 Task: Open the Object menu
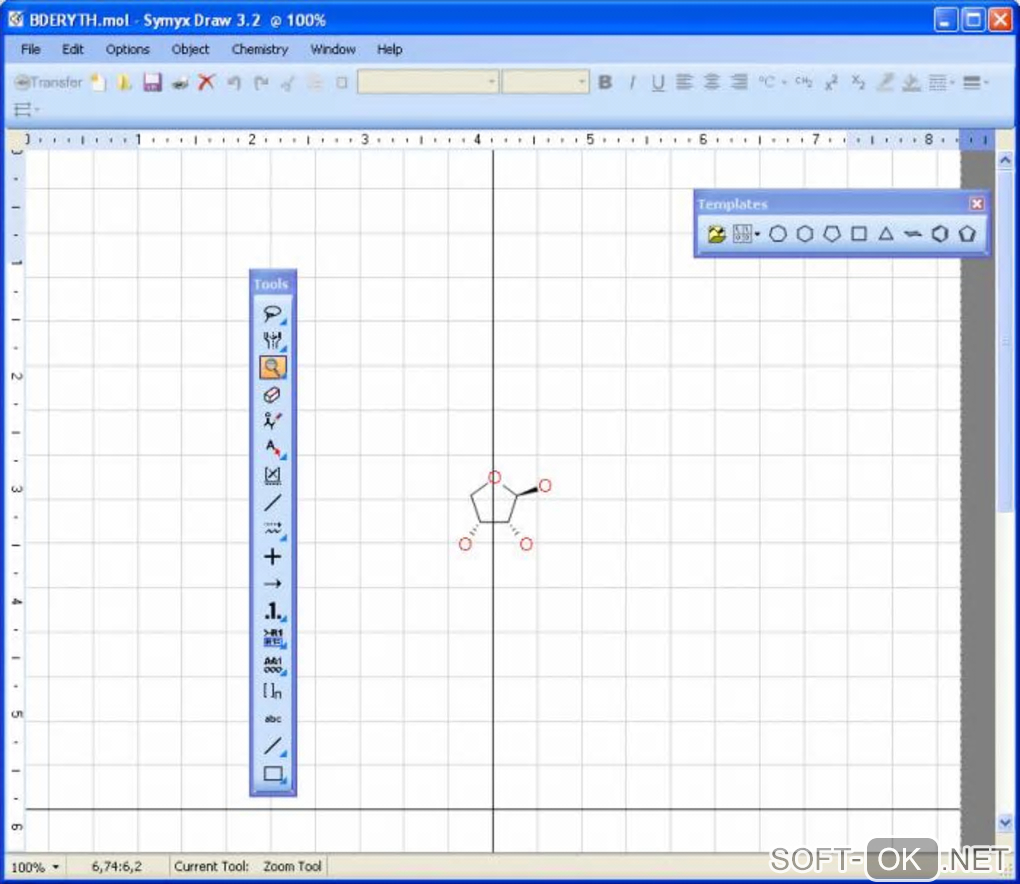(190, 49)
